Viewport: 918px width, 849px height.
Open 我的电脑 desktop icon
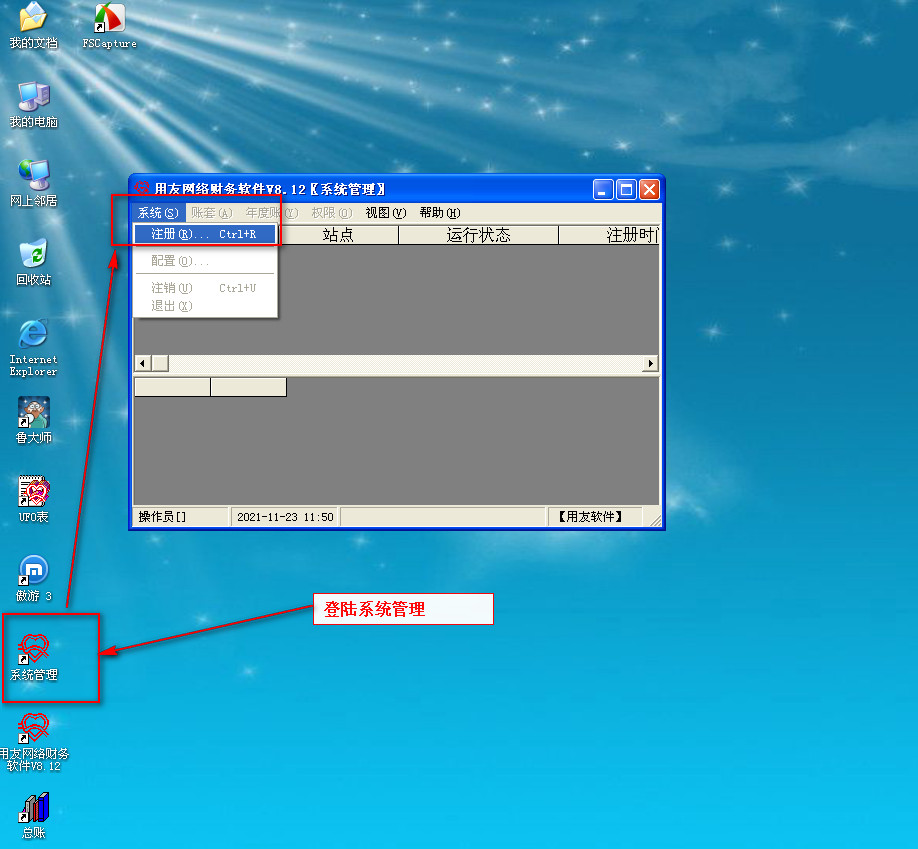click(x=34, y=99)
